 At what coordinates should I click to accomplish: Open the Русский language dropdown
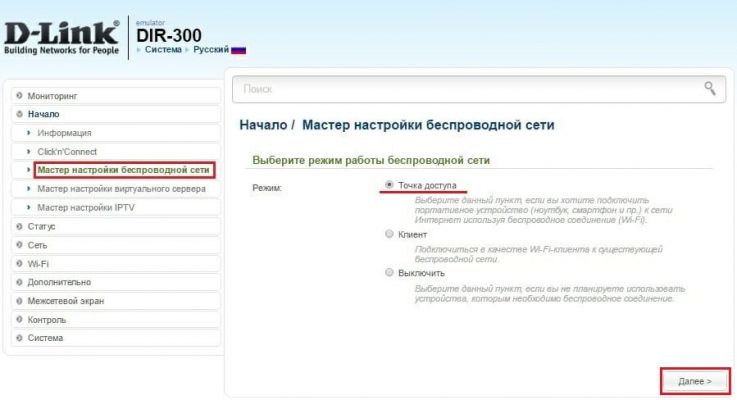tap(211, 50)
